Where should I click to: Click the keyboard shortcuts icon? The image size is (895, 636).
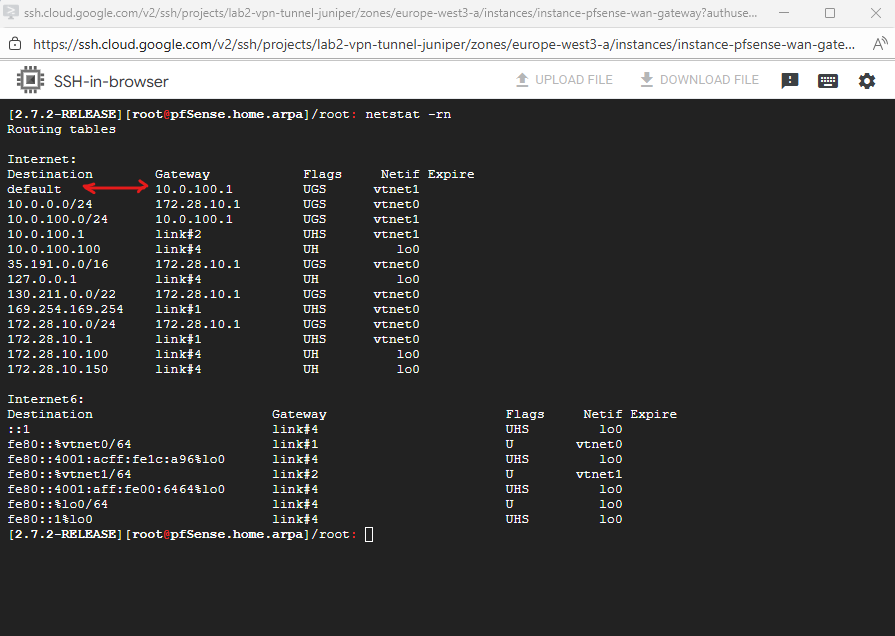(x=827, y=81)
